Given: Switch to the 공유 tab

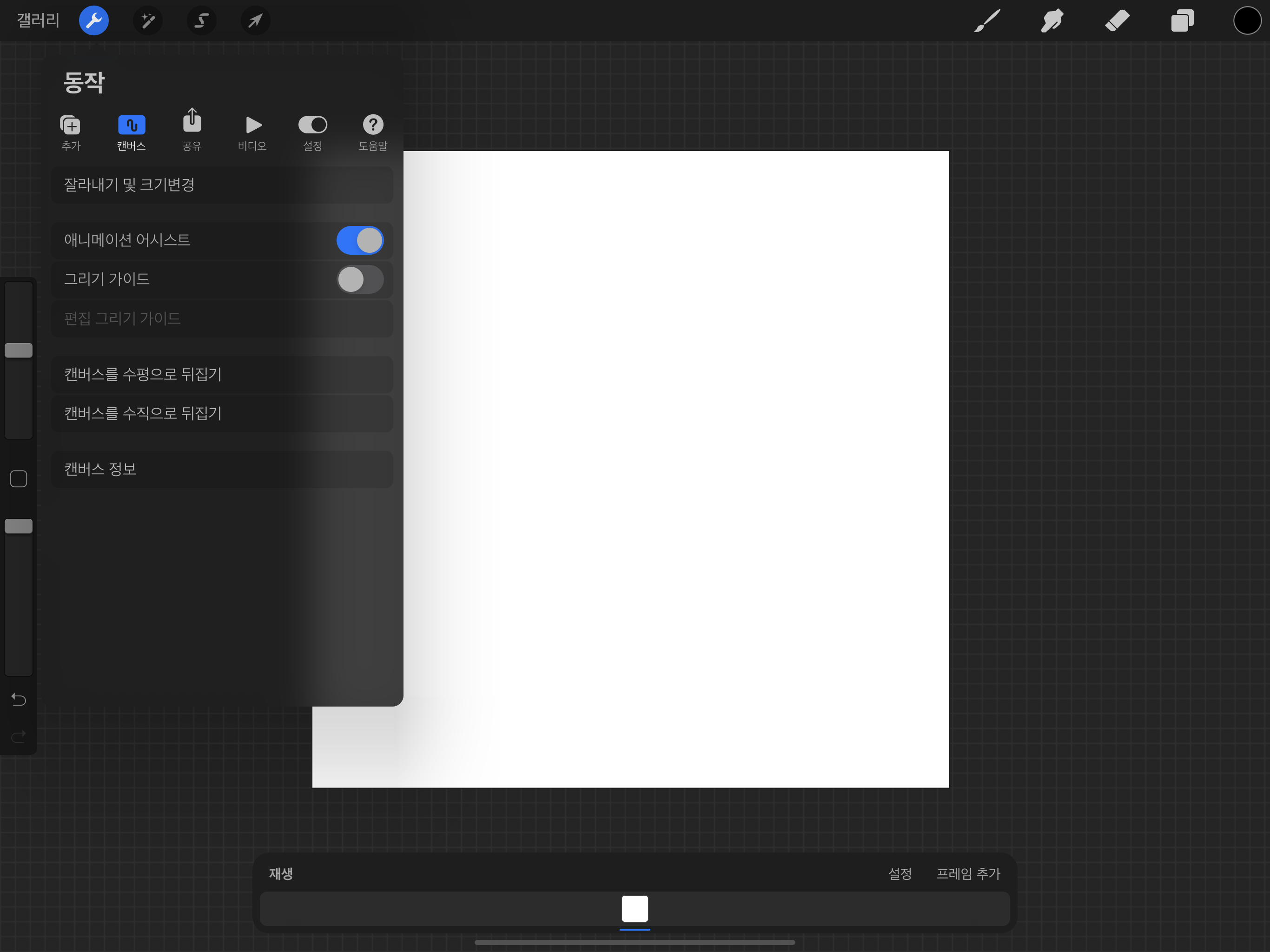Looking at the screenshot, I should 192,131.
